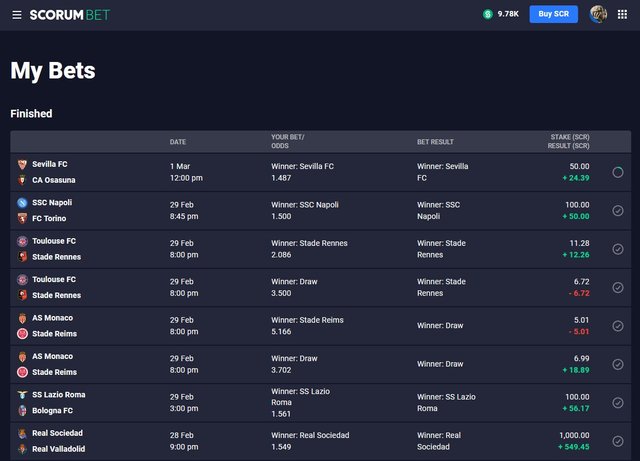640x461 pixels.
Task: Click the 1.561 odds value
Action: tap(281, 414)
